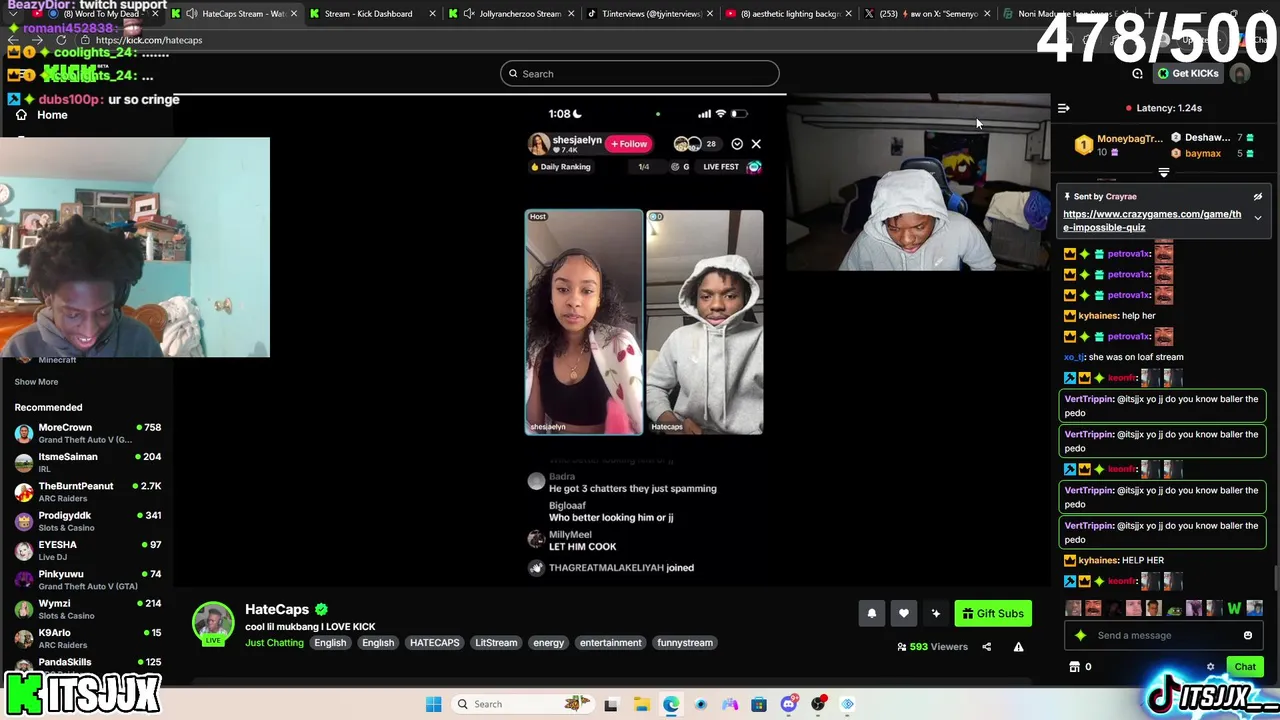Image resolution: width=1280 pixels, height=720 pixels.
Task: Click the Kick search bar
Action: (x=640, y=74)
